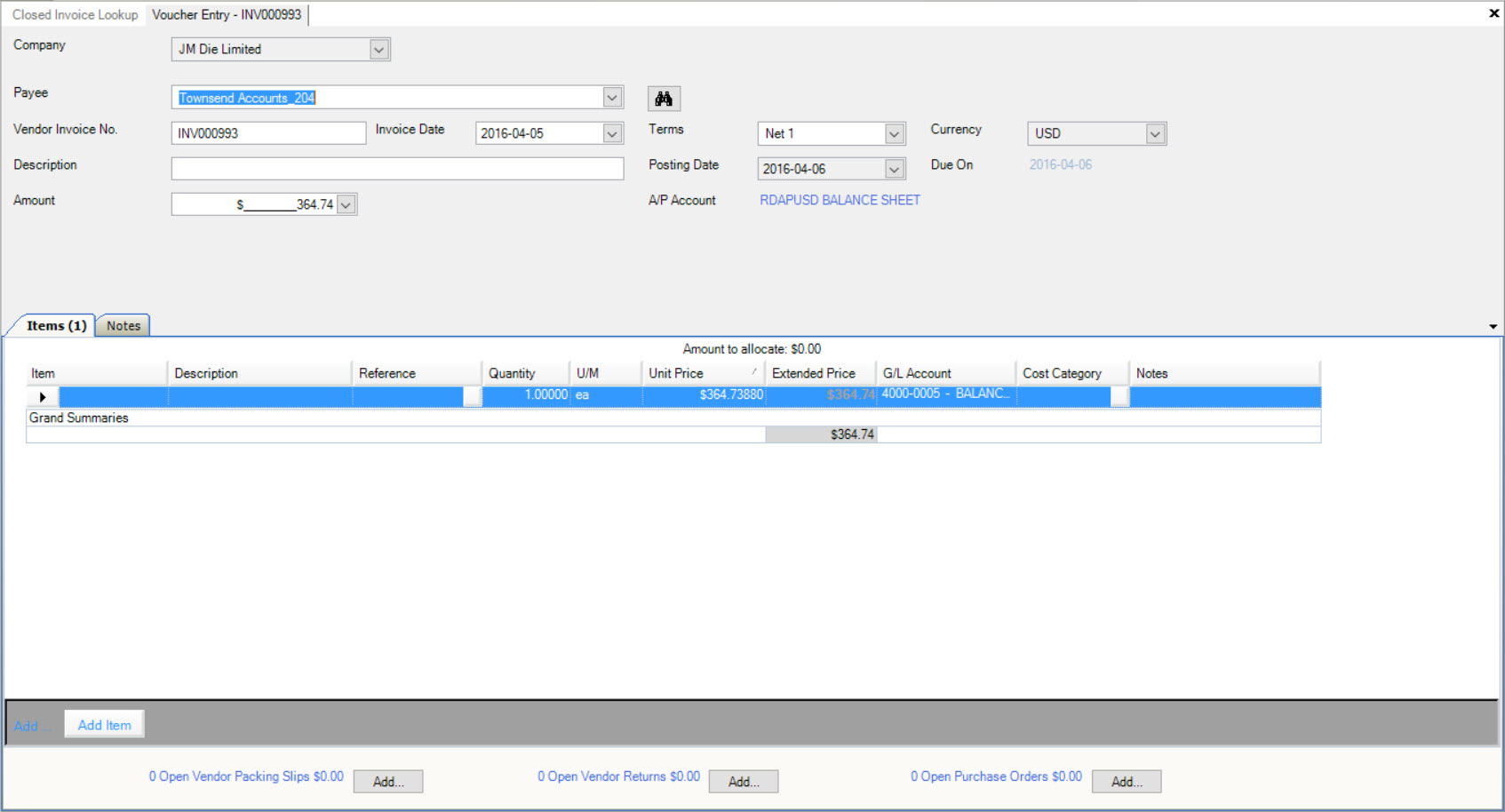Click the Add Item button
Viewport: 1505px width, 812px height.
[105, 725]
